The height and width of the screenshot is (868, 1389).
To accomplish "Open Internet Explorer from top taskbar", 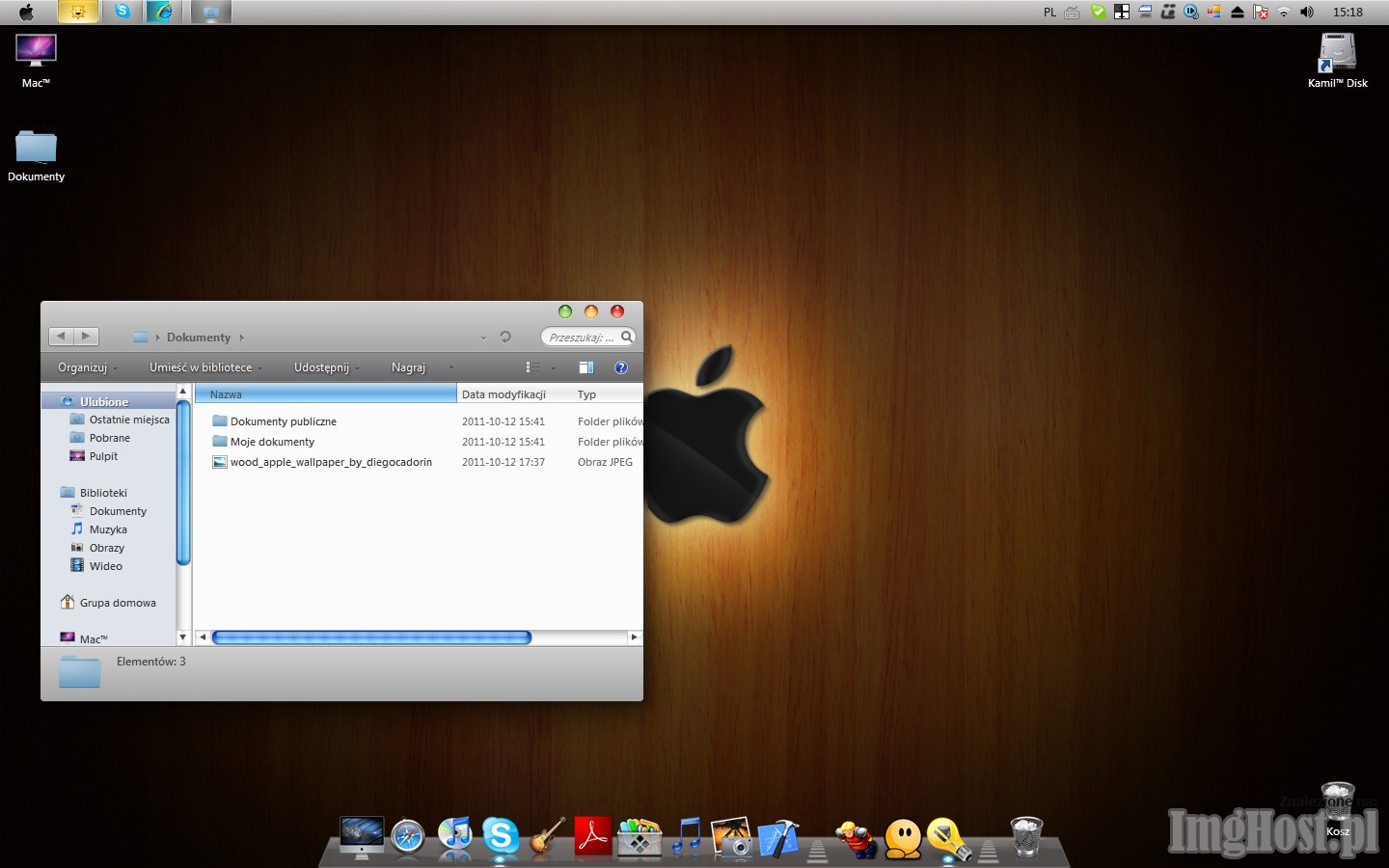I will coord(165,12).
